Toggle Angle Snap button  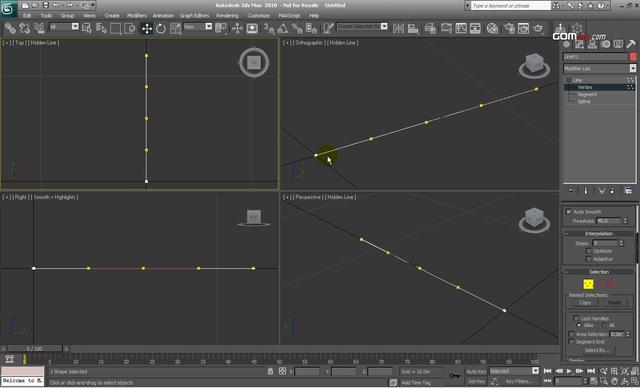click(283, 28)
